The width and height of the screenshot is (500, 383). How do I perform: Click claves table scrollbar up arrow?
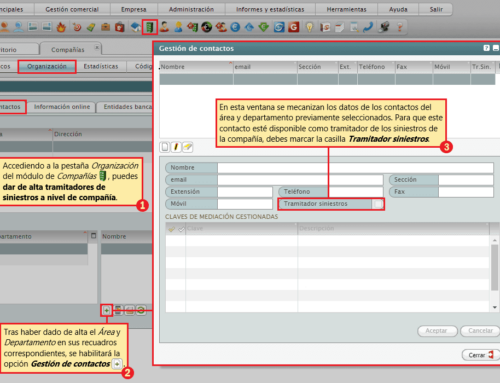(x=495, y=240)
